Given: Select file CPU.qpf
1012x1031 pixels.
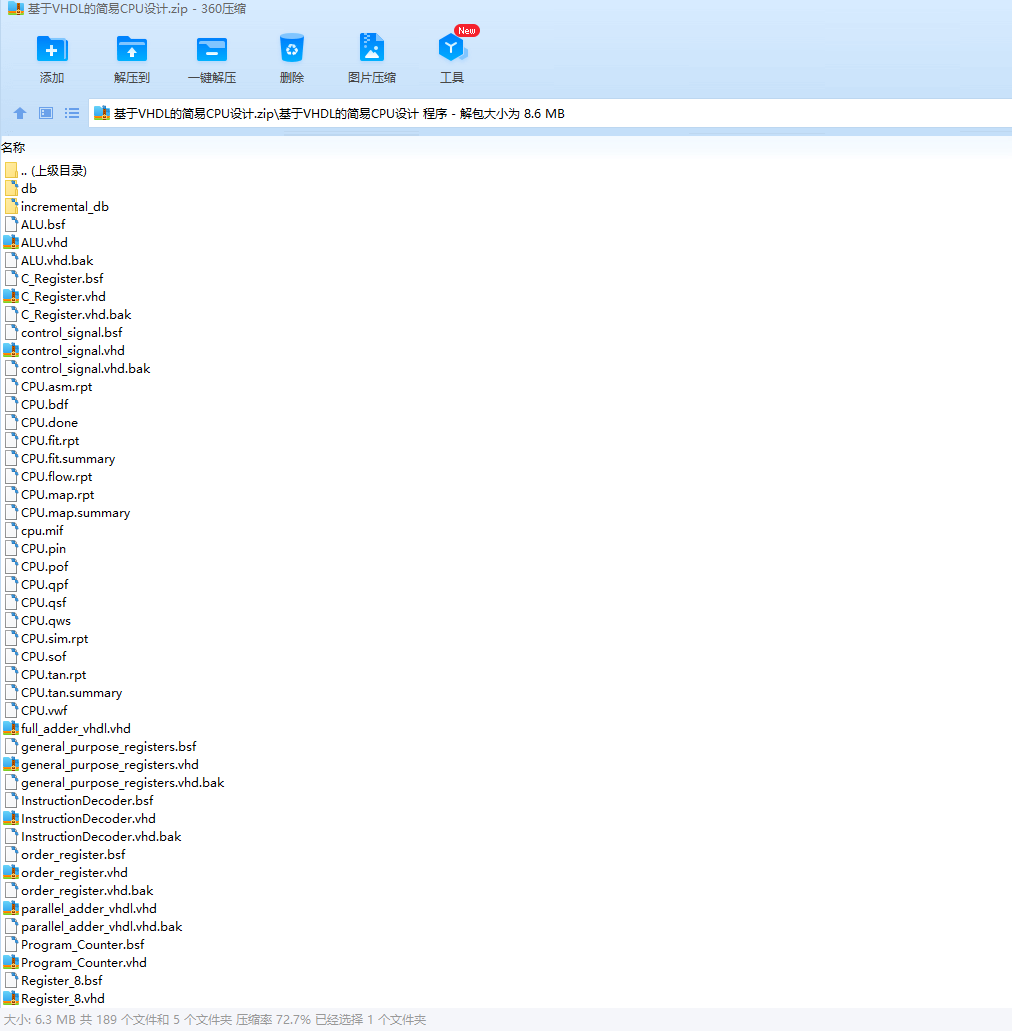Looking at the screenshot, I should pyautogui.click(x=45, y=585).
